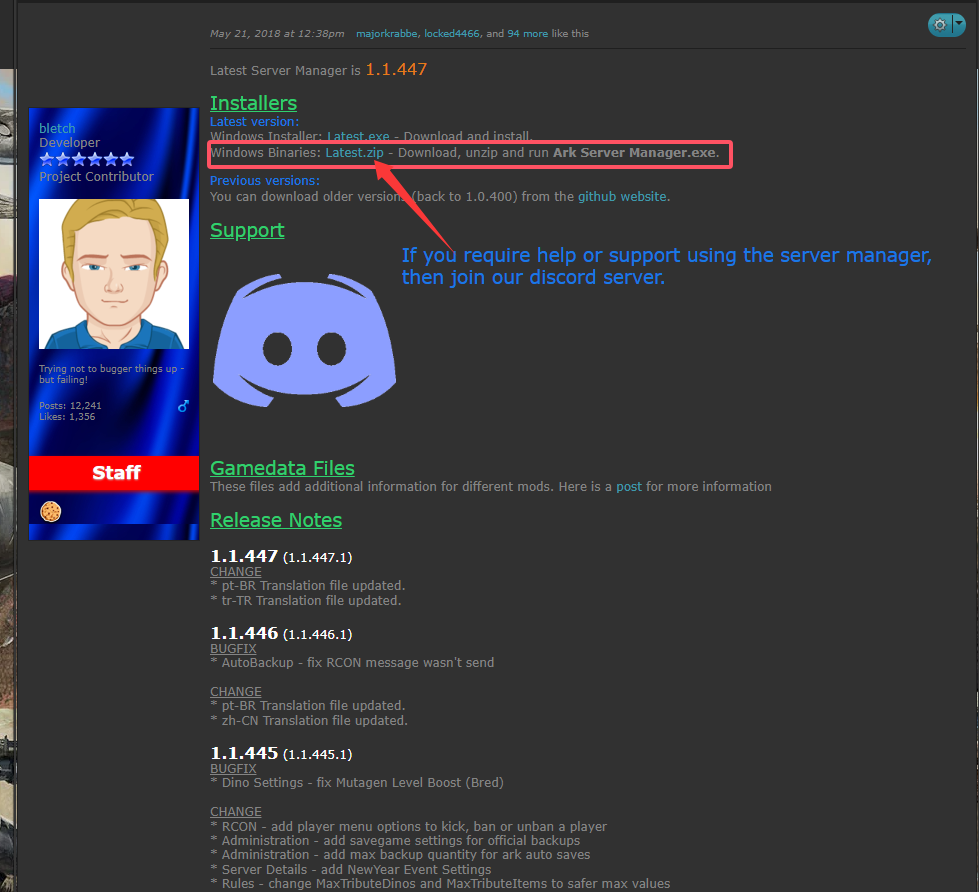Click the male gender symbol beside post count
979x892 pixels.
(182, 406)
